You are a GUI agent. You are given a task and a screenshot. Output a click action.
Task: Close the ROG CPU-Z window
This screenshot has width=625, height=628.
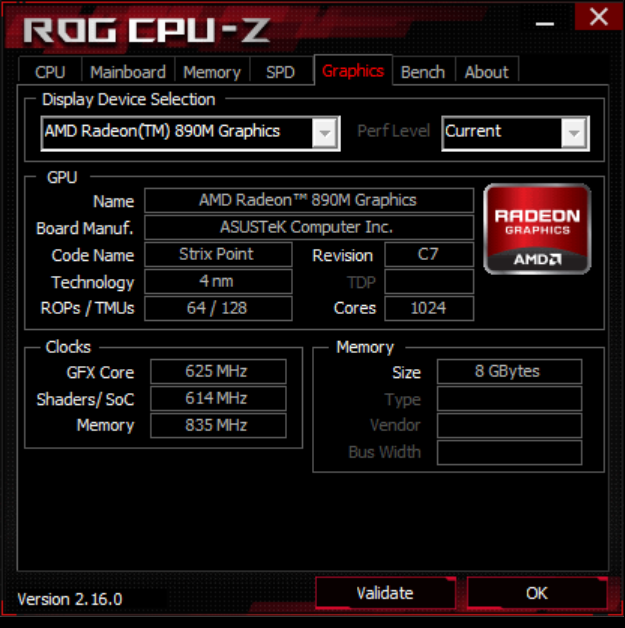[599, 17]
